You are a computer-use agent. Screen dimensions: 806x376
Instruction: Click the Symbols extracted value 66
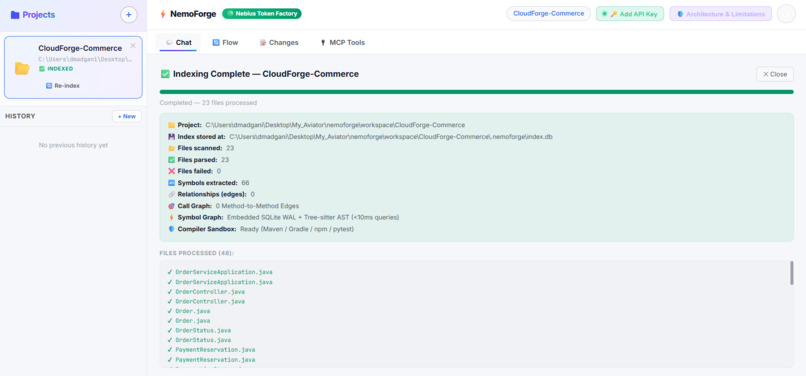click(x=245, y=183)
